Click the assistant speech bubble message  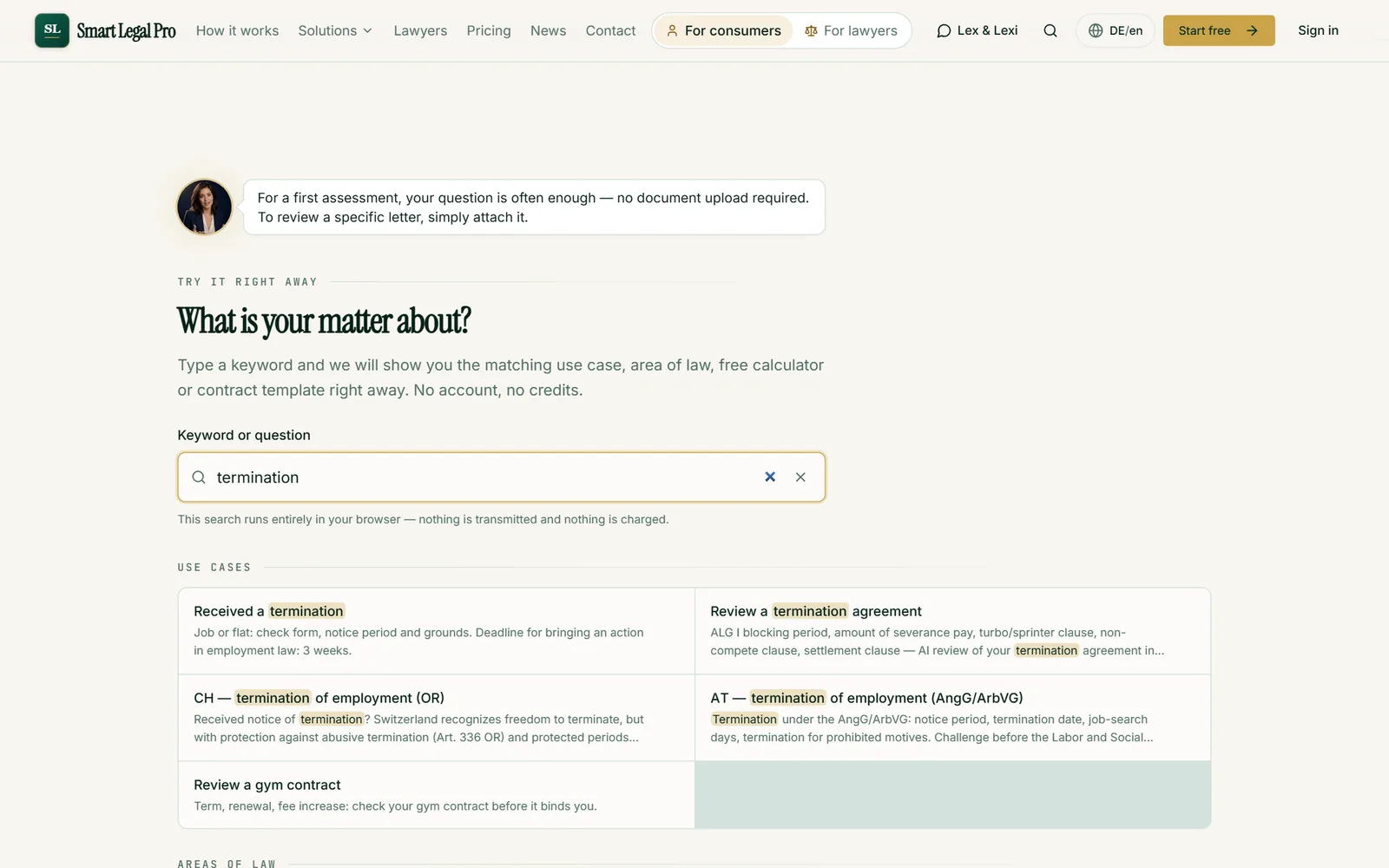point(534,207)
